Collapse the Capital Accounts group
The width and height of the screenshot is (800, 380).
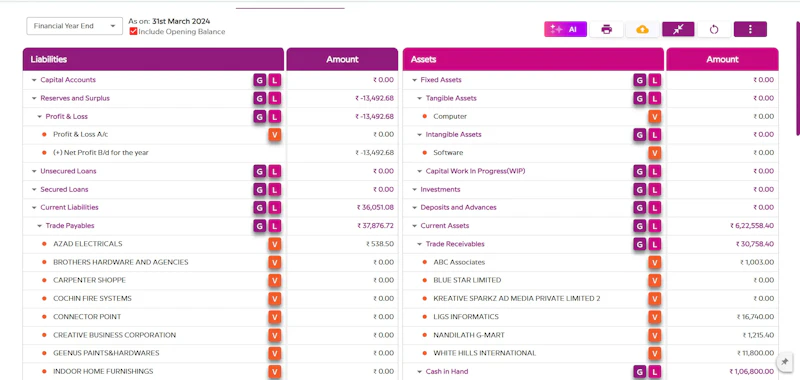tap(34, 80)
